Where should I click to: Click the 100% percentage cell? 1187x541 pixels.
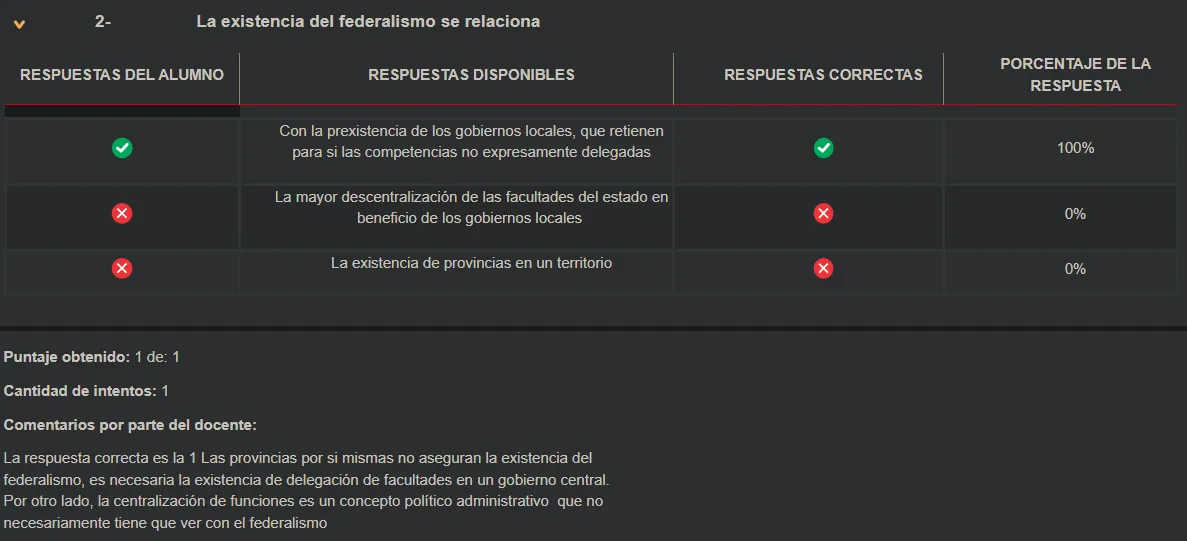click(x=1075, y=148)
